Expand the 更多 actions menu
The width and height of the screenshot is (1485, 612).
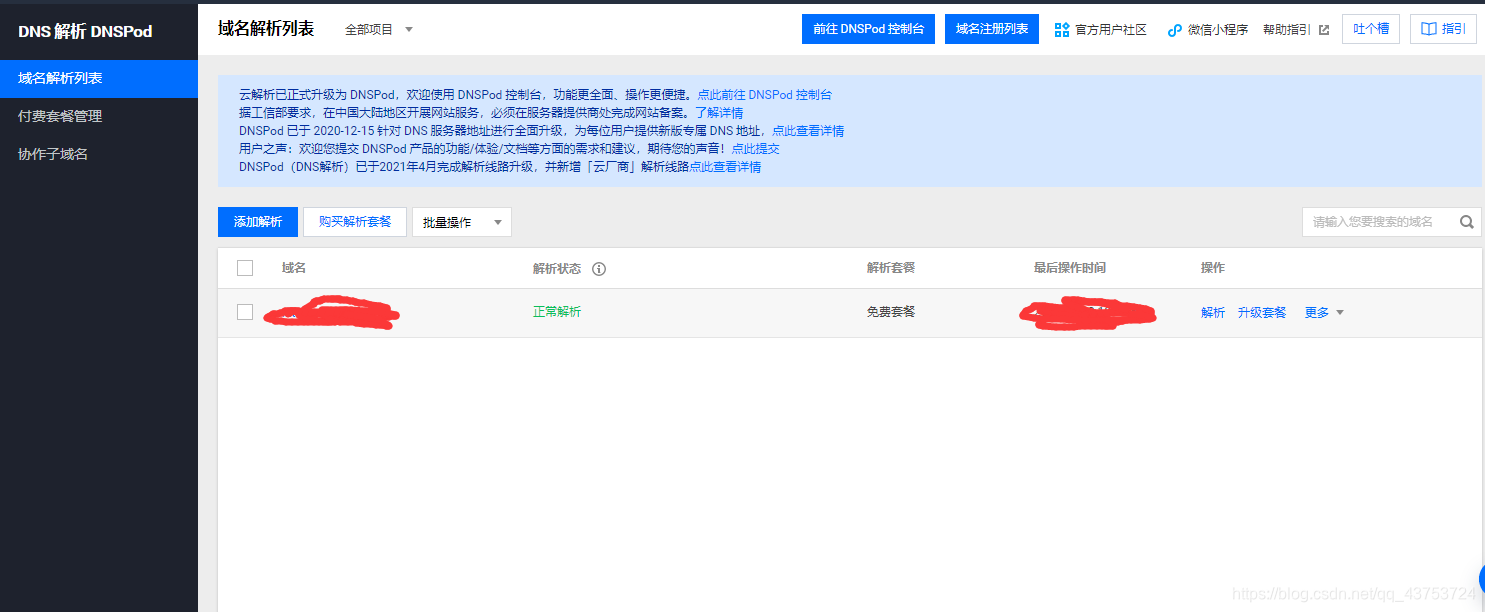[x=1324, y=313]
